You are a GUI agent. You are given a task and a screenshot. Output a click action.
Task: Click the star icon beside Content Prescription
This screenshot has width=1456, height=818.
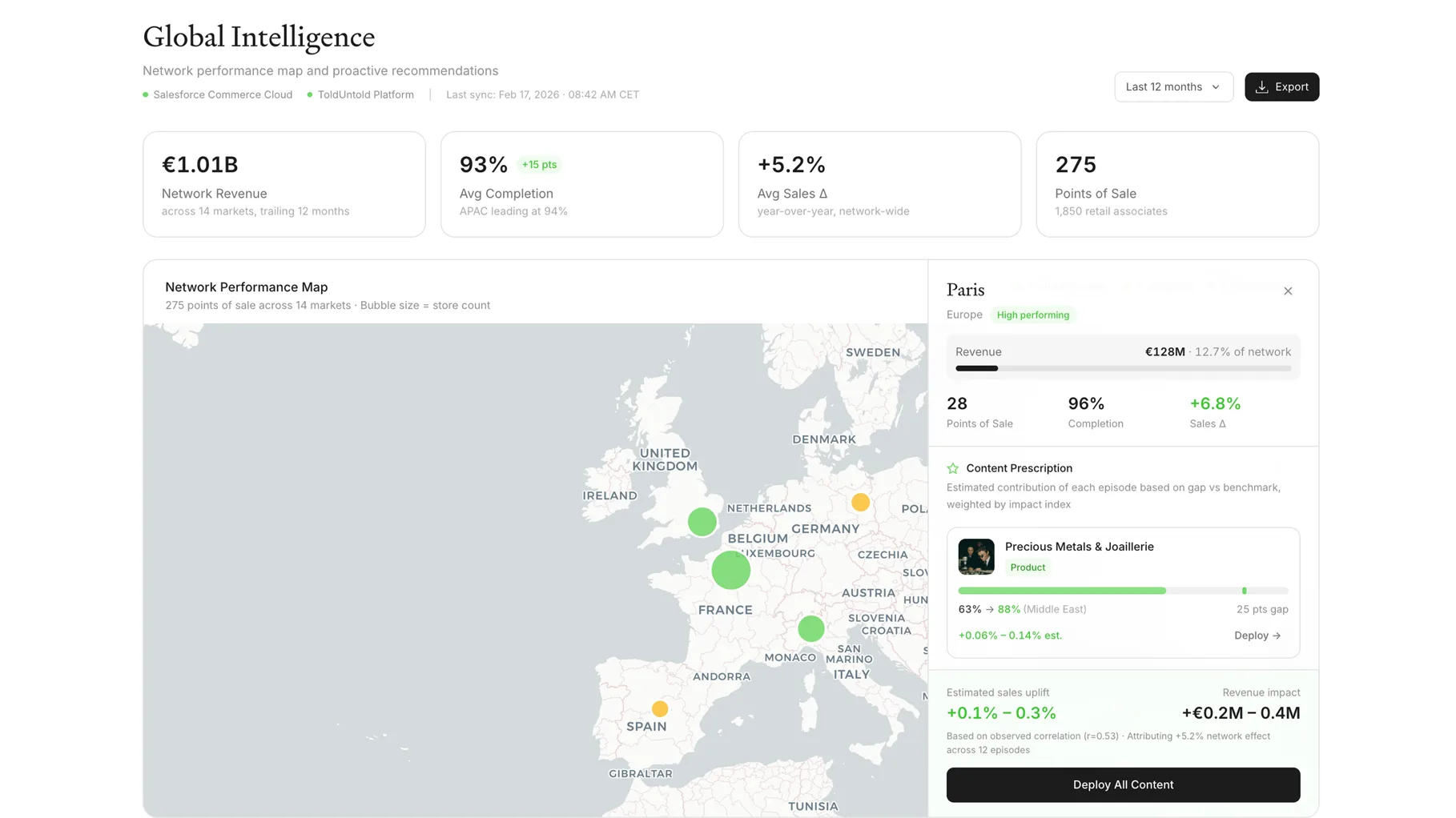click(x=952, y=468)
